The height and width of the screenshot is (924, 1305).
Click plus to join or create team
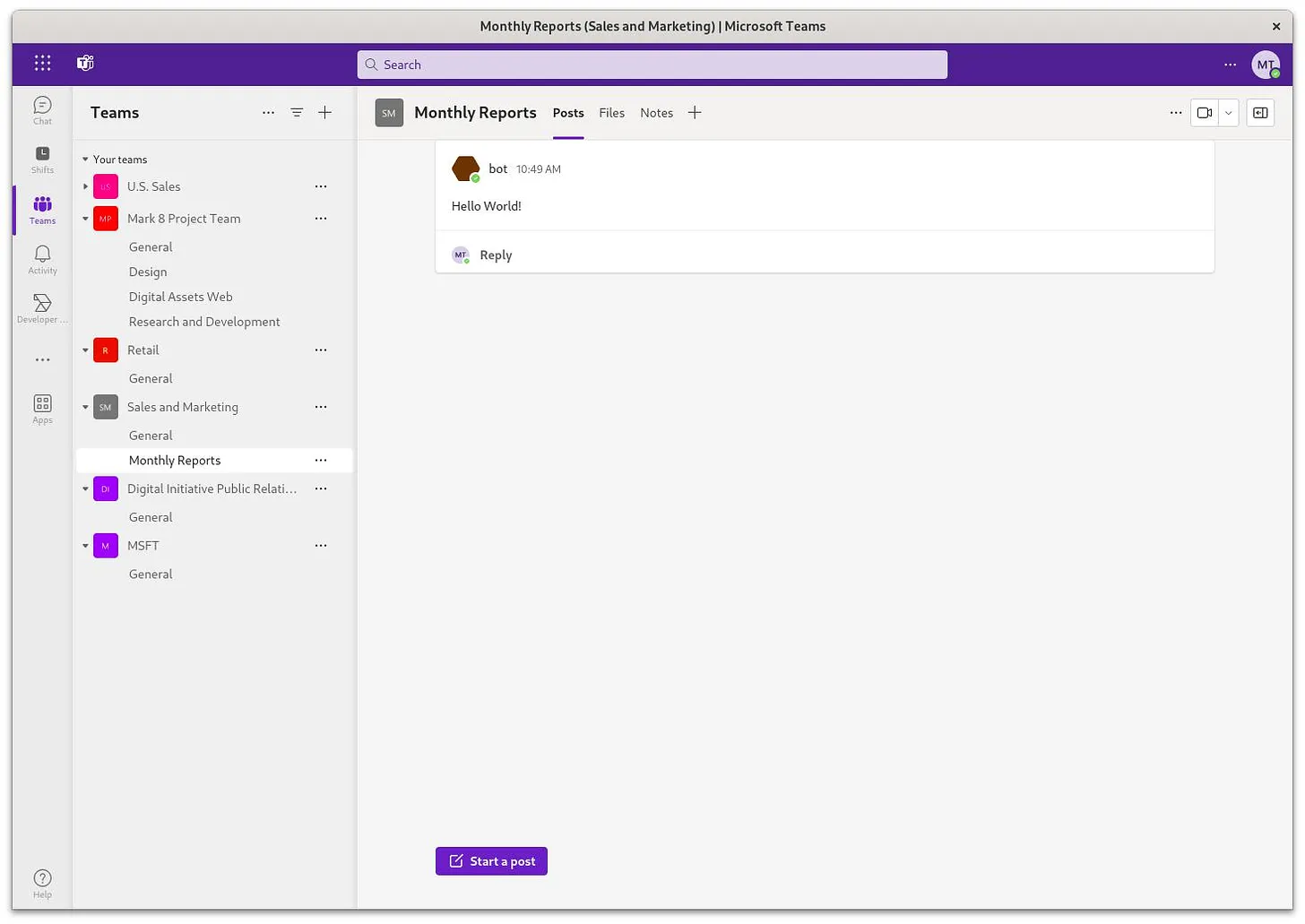[x=324, y=113]
